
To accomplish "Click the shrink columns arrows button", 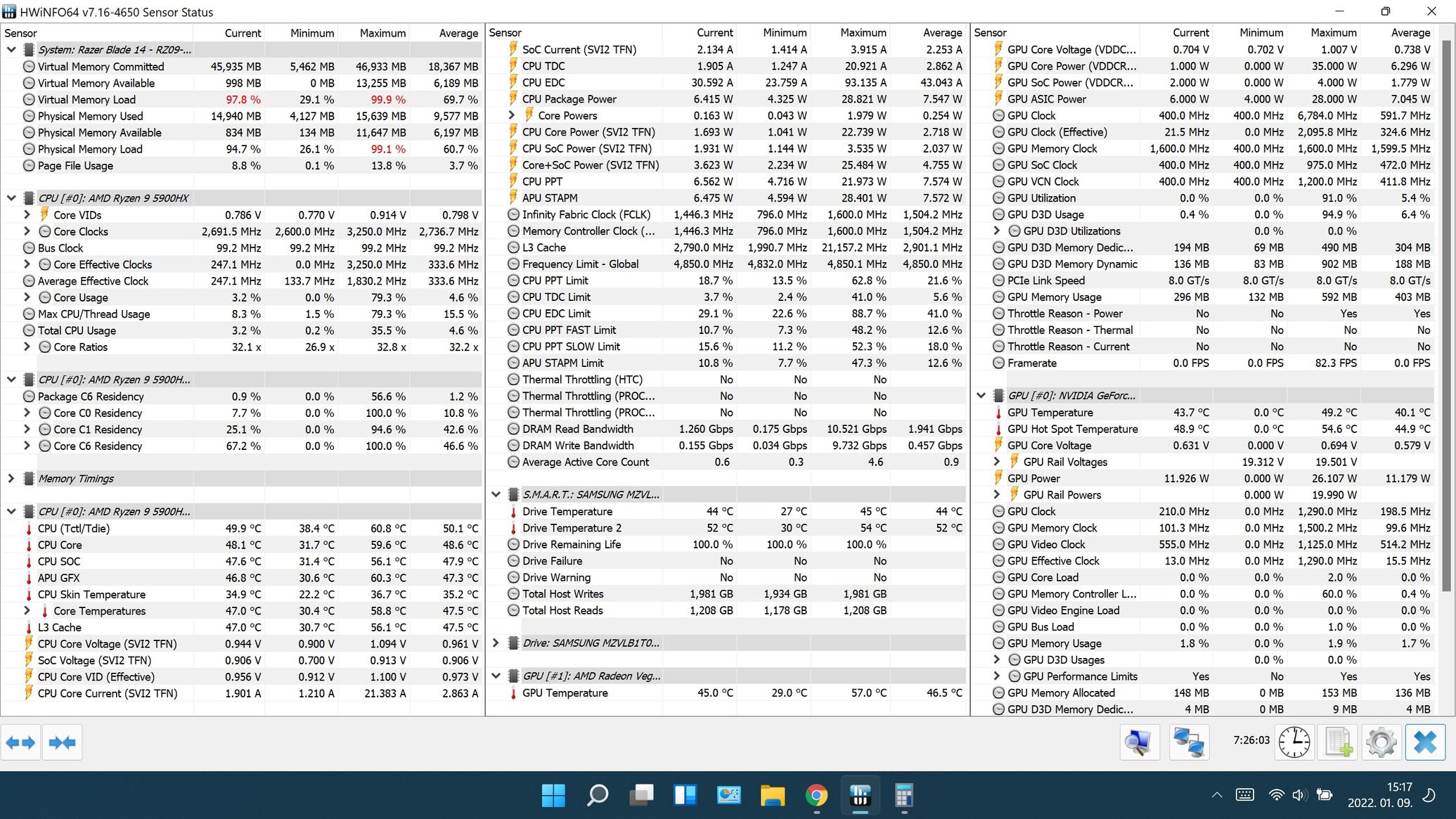I will point(62,742).
